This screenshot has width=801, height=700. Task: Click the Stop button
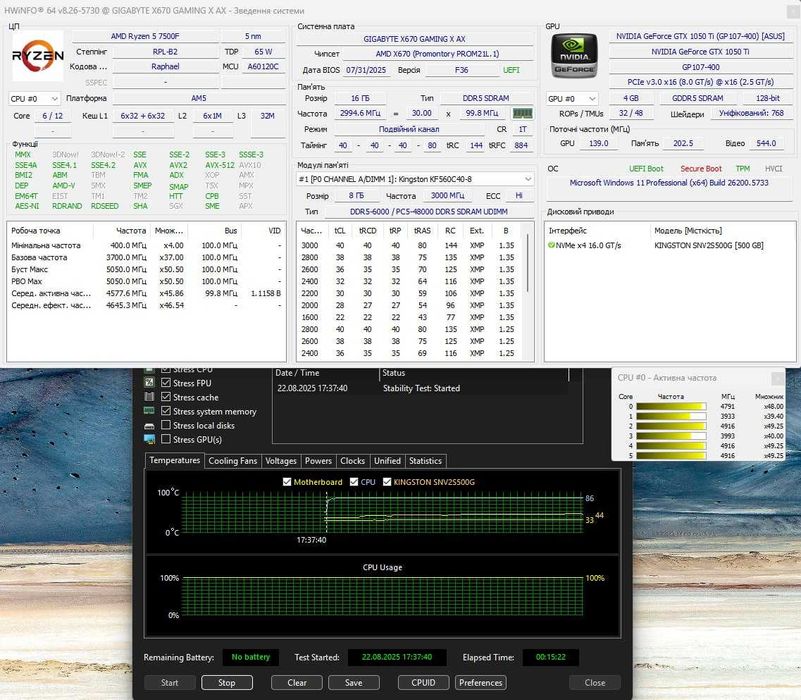[227, 683]
